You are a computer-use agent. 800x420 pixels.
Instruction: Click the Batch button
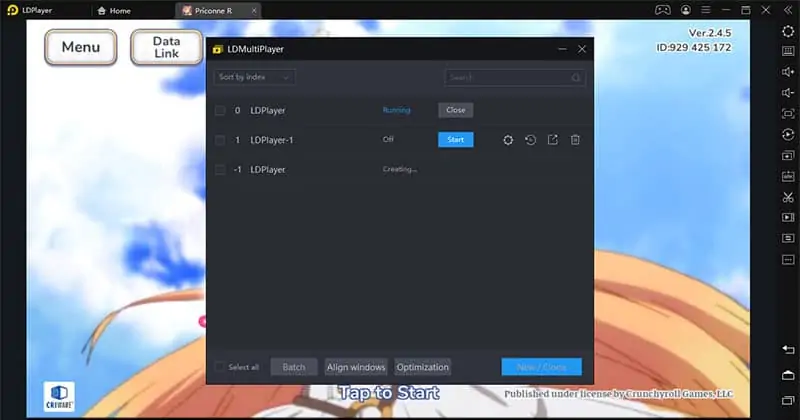[294, 367]
